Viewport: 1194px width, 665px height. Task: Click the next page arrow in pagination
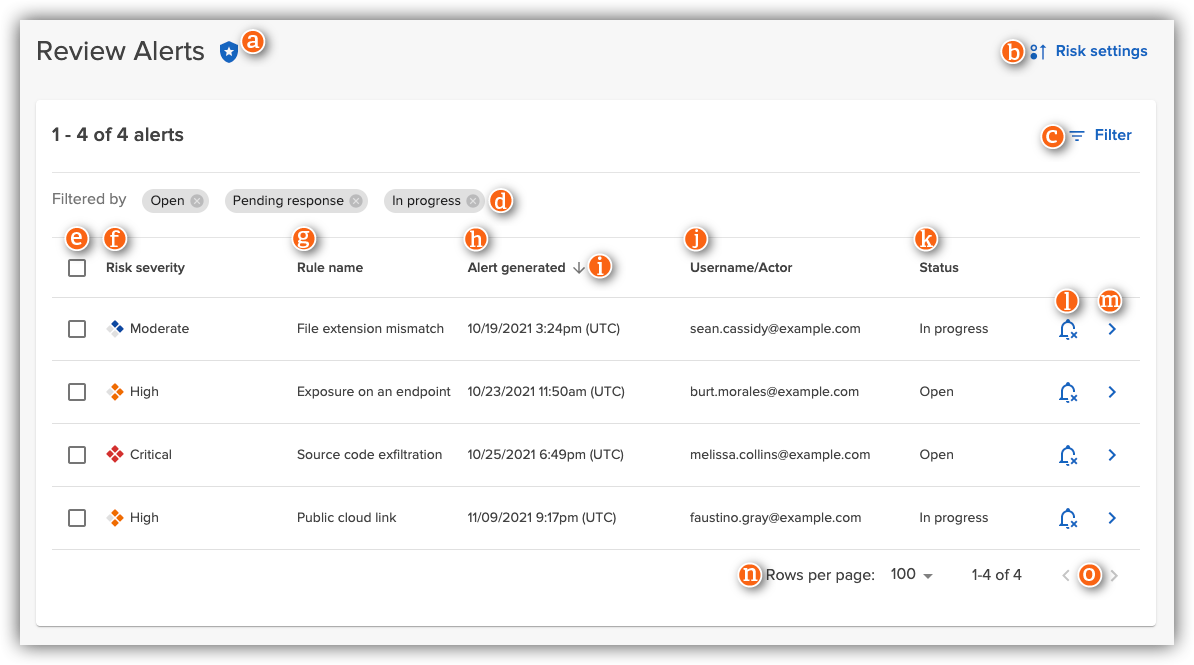[1114, 575]
